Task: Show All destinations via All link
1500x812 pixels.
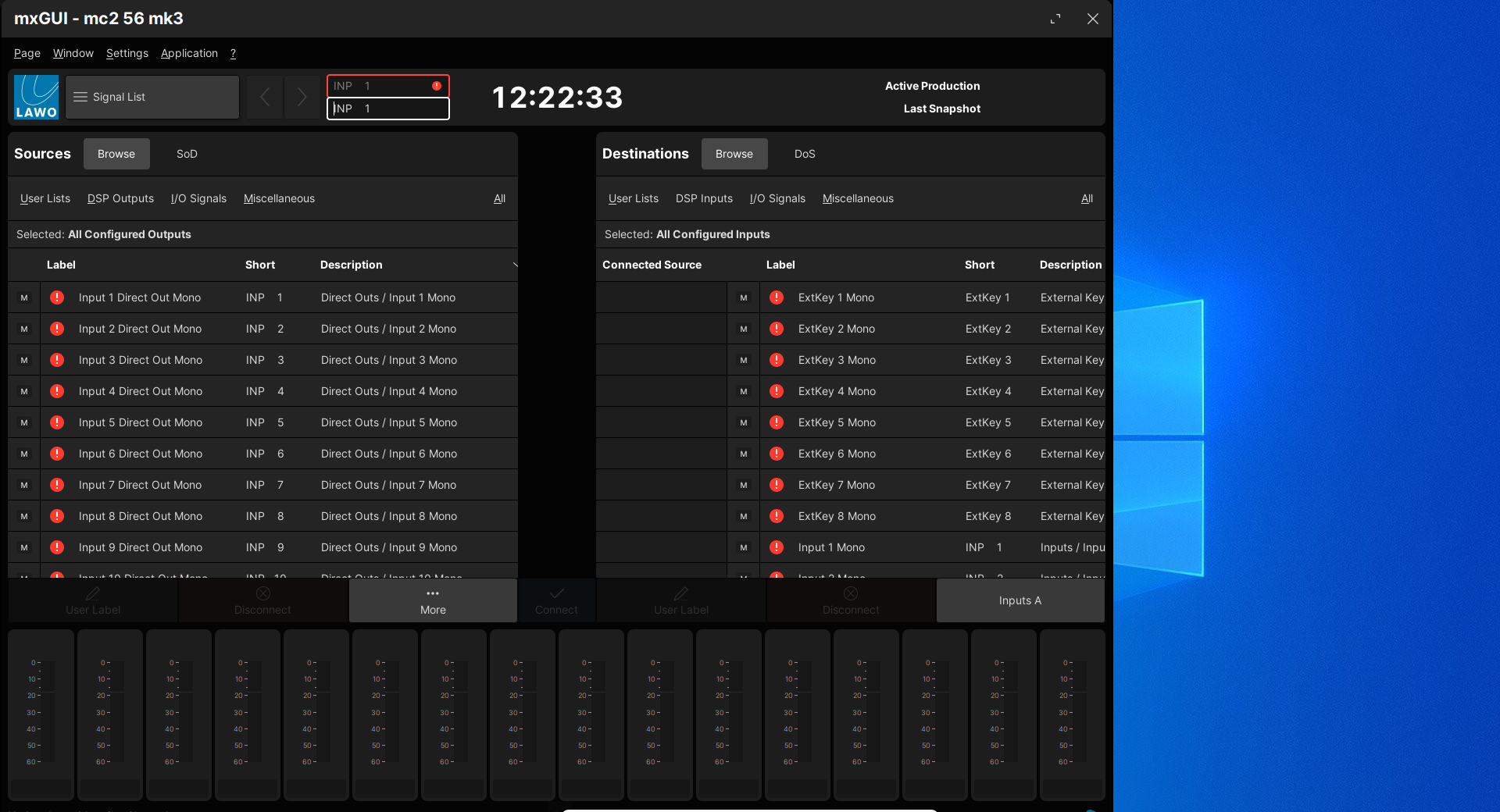Action: (1087, 198)
